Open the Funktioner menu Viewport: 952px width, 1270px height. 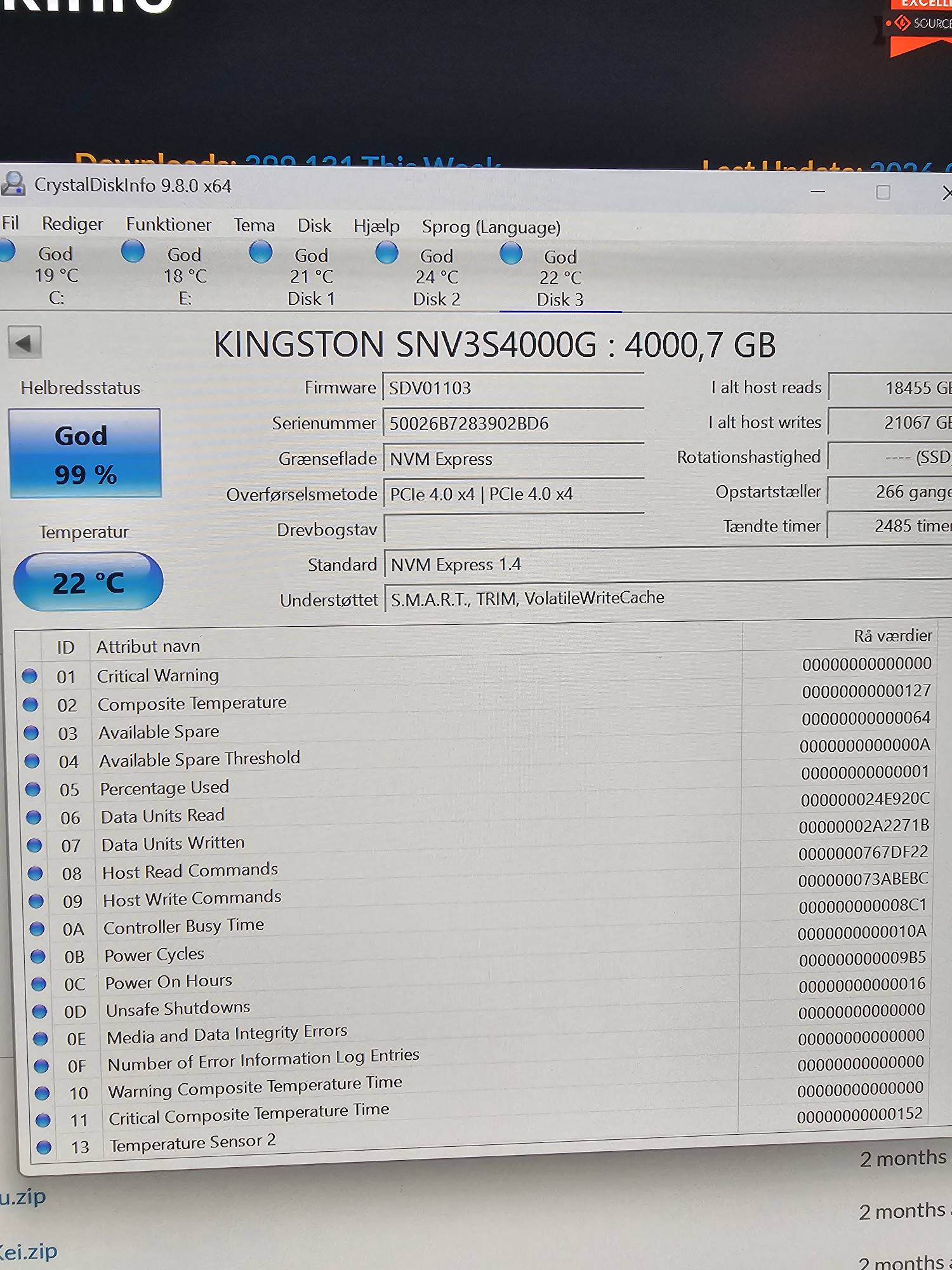pos(168,225)
